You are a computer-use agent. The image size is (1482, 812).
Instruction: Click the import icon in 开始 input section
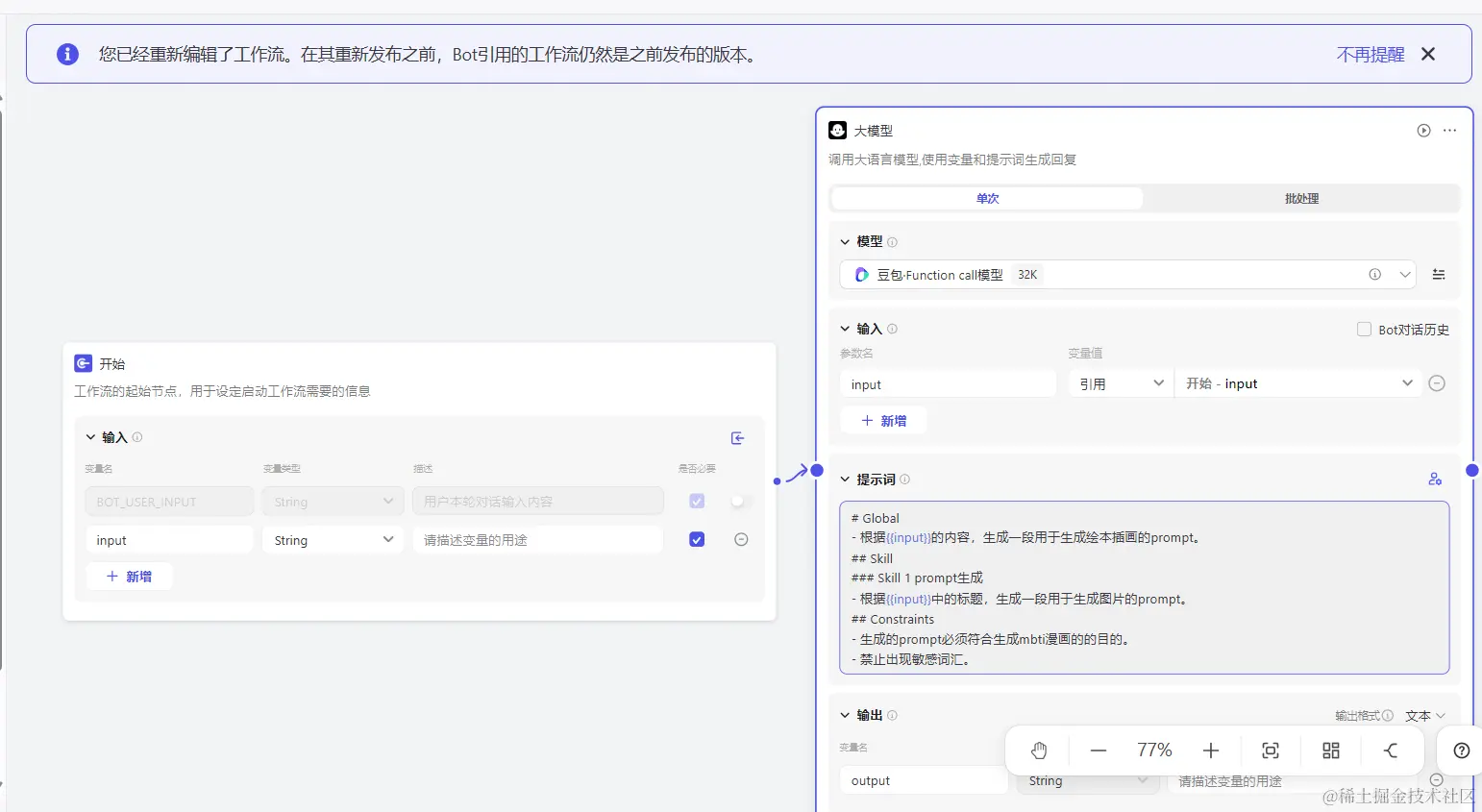coord(738,438)
